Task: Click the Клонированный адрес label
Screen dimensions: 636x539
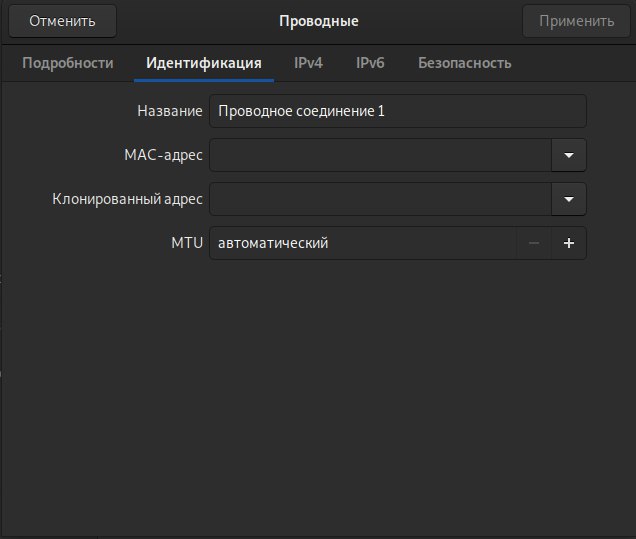Action: 127,199
